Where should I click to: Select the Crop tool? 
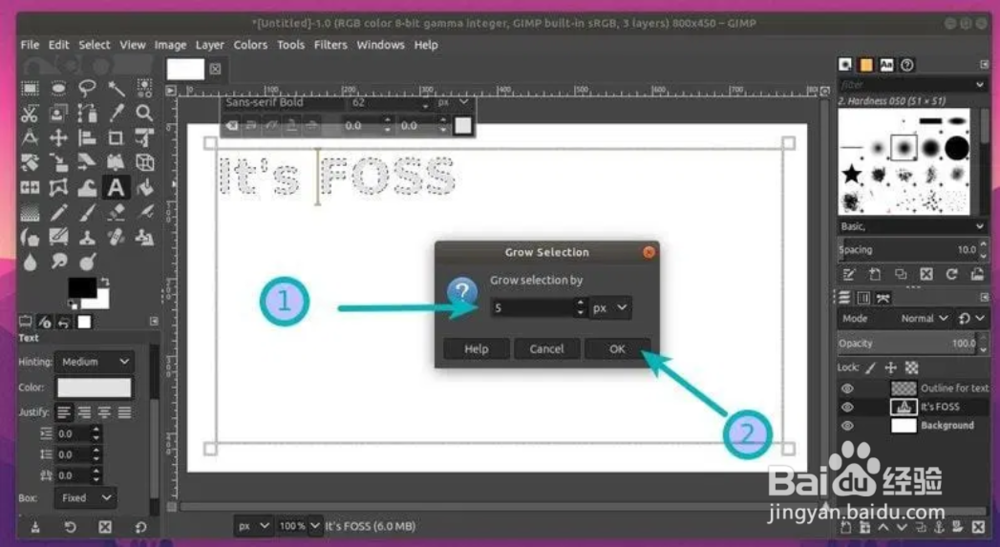point(116,138)
